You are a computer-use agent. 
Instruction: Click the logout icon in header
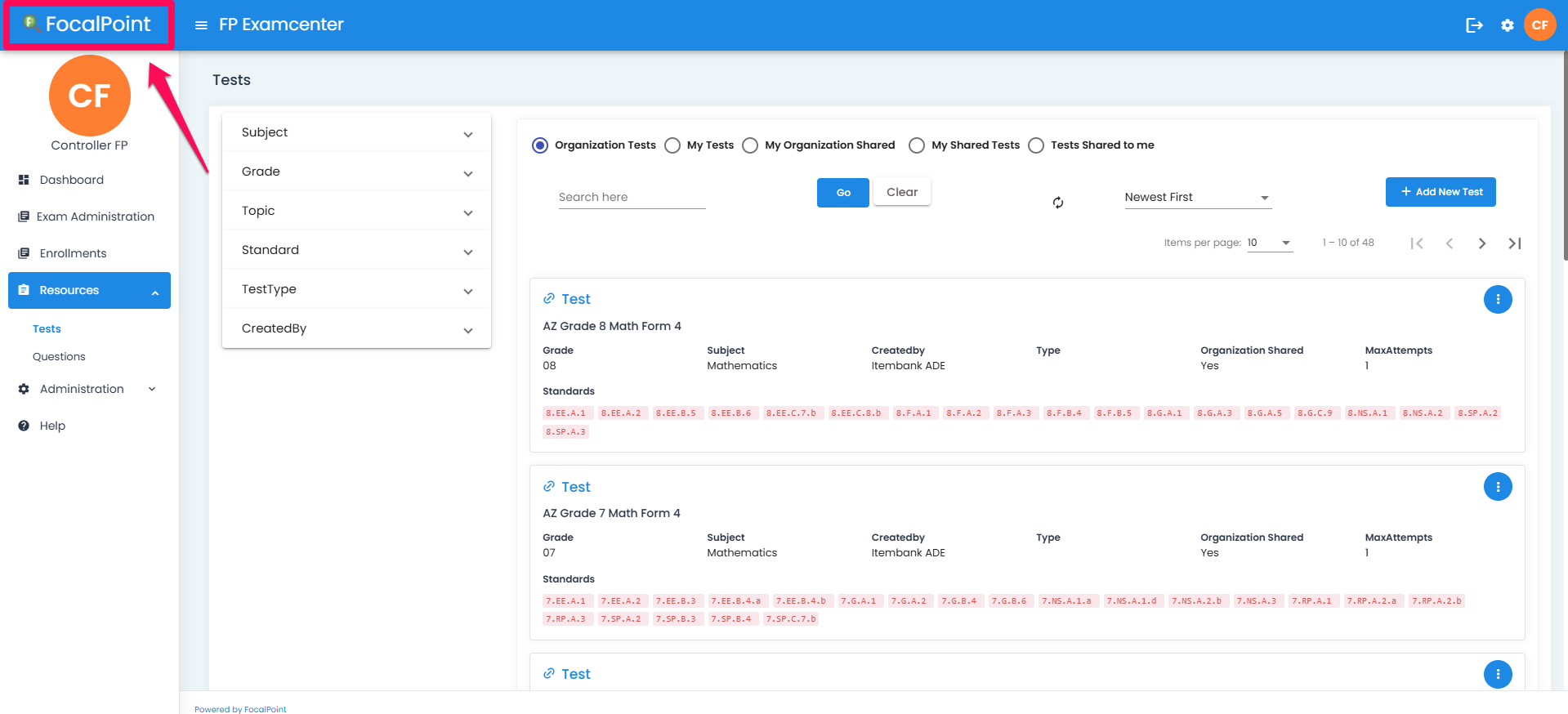coord(1474,25)
